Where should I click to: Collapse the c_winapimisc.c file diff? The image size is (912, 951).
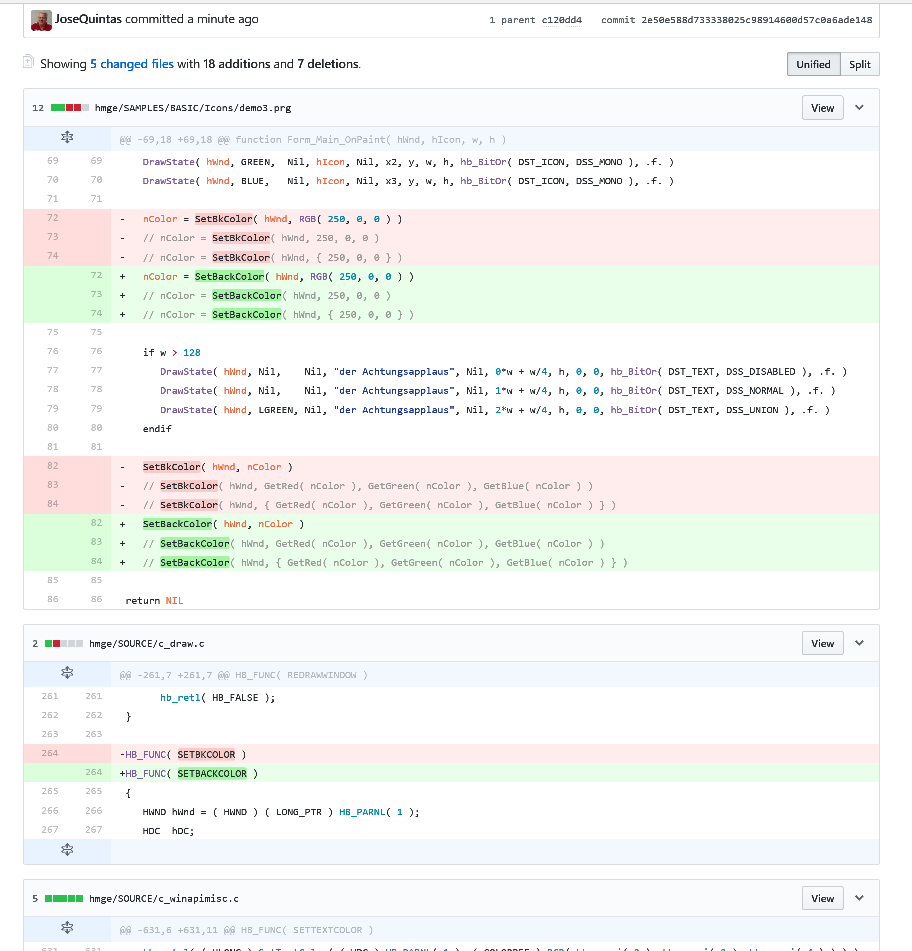tap(859, 898)
